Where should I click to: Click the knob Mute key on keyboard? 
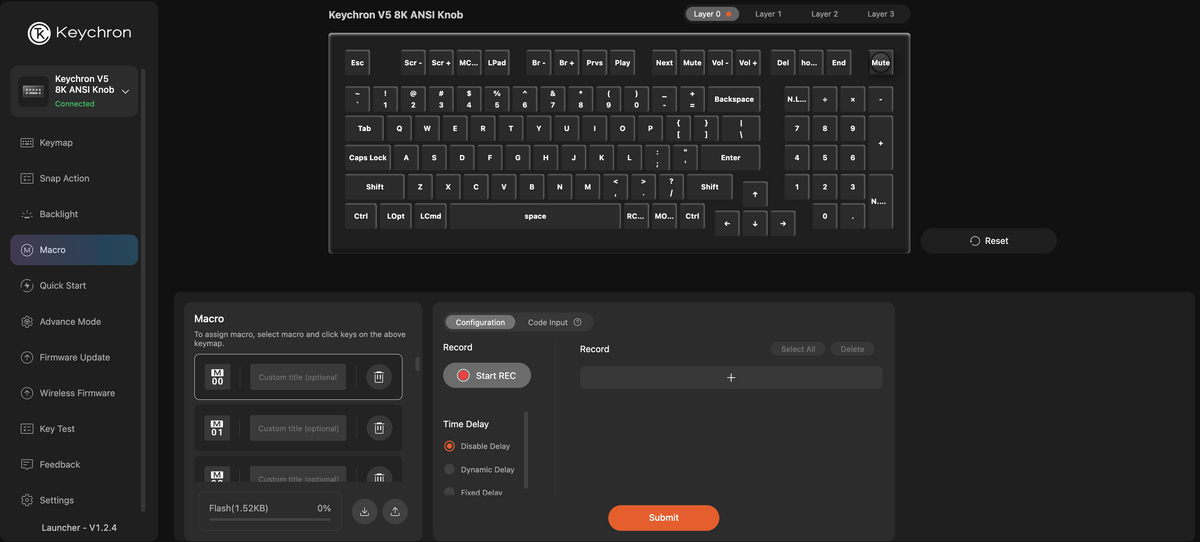pyautogui.click(x=880, y=62)
